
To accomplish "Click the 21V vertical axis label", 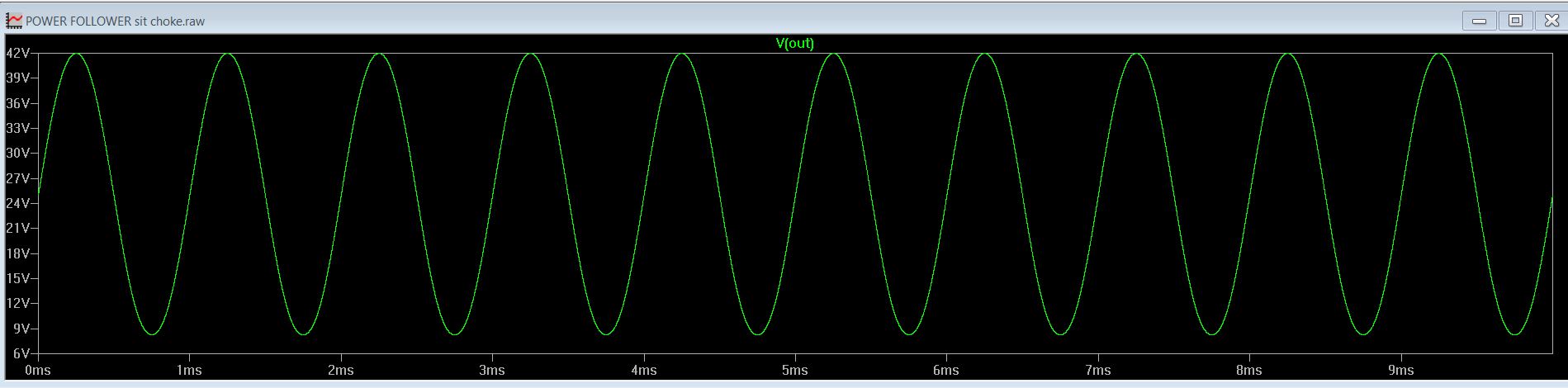I will 18,228.
